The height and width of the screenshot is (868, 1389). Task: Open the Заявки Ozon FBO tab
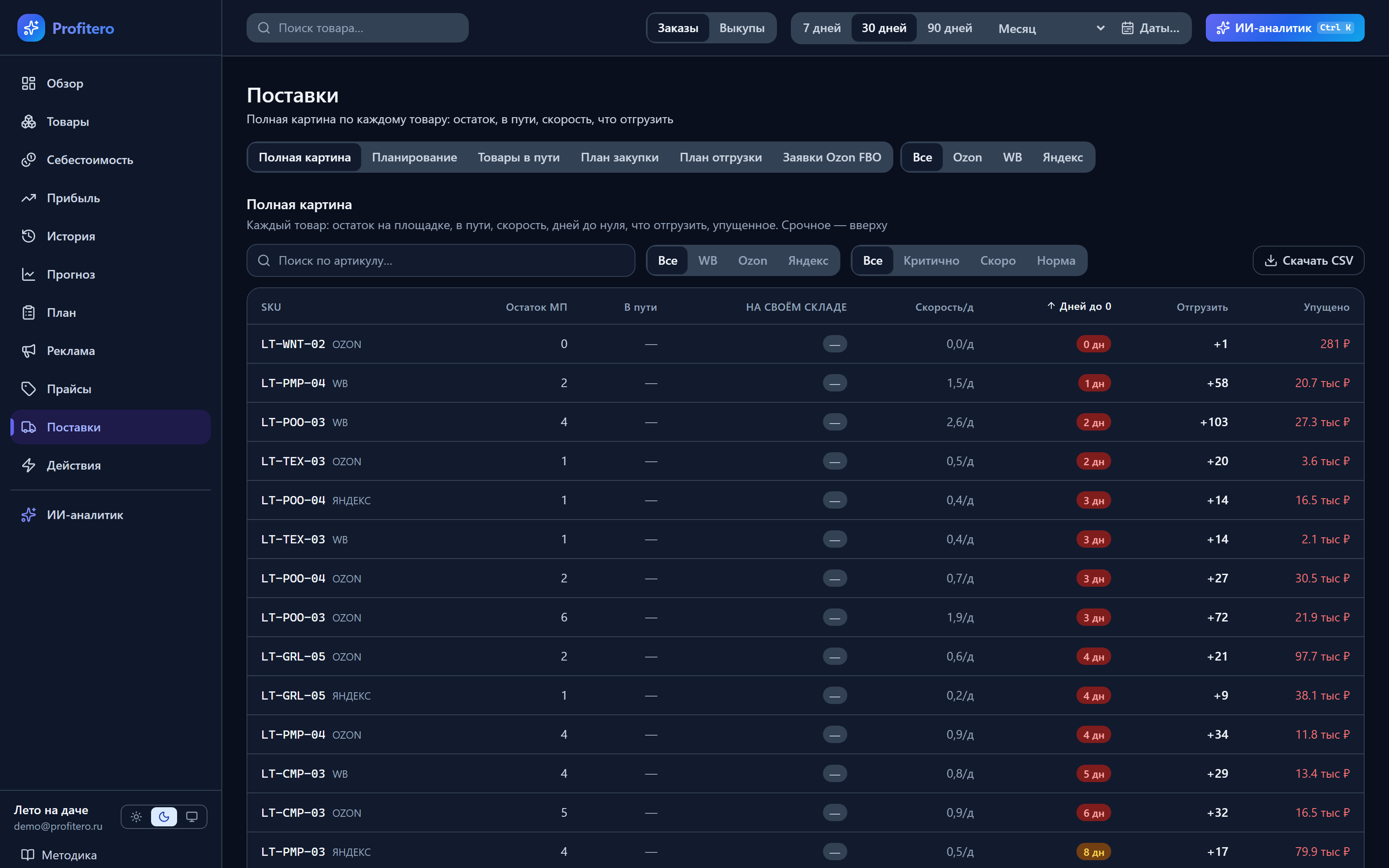[x=832, y=157]
